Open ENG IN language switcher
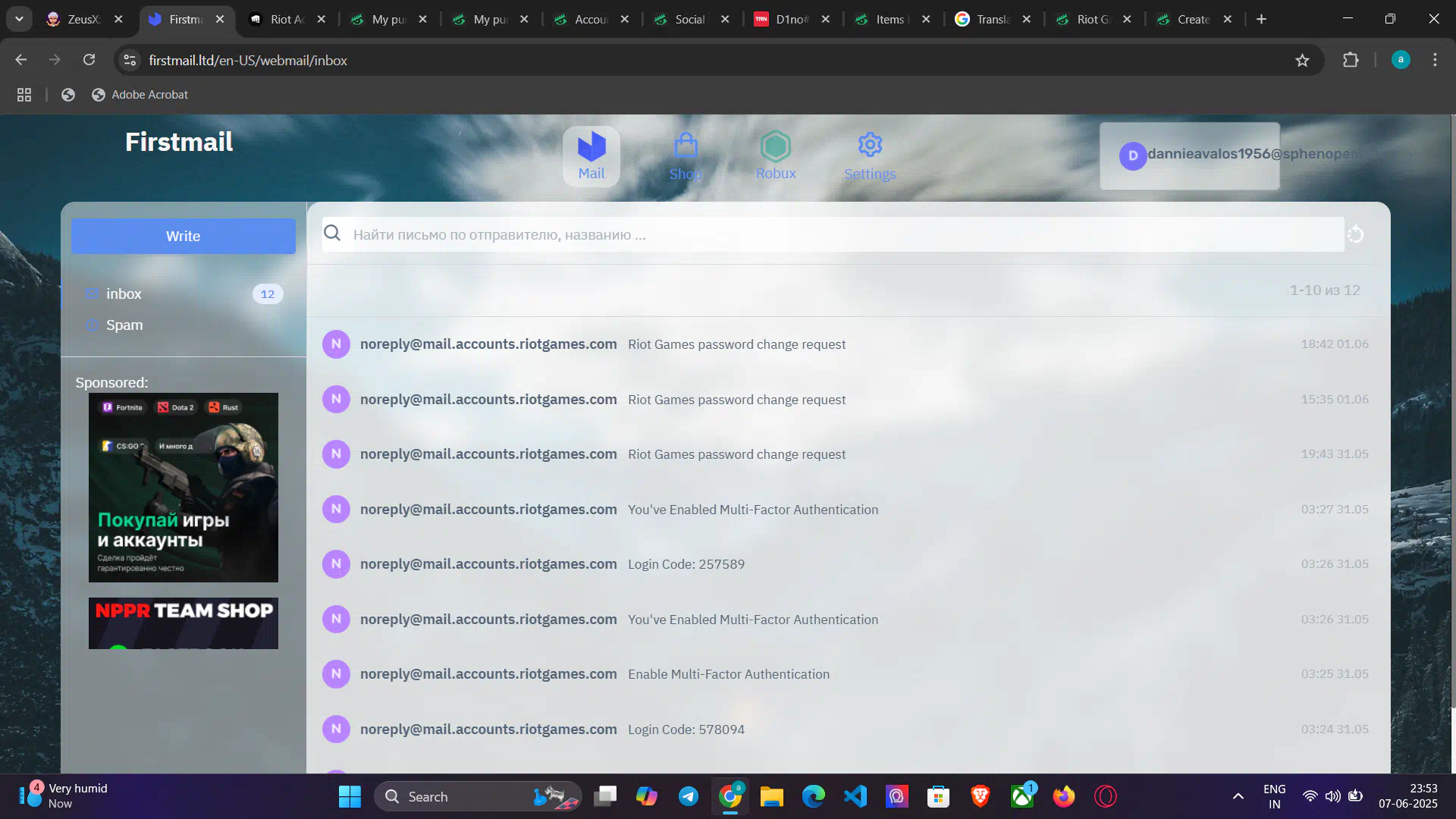 (x=1275, y=796)
